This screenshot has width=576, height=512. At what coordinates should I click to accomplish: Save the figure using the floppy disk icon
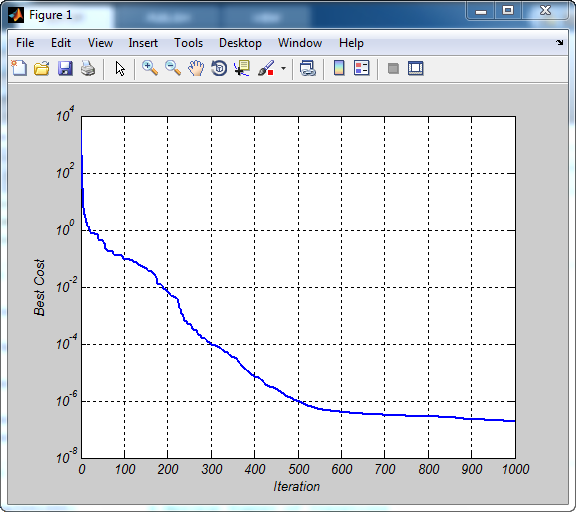(65, 68)
